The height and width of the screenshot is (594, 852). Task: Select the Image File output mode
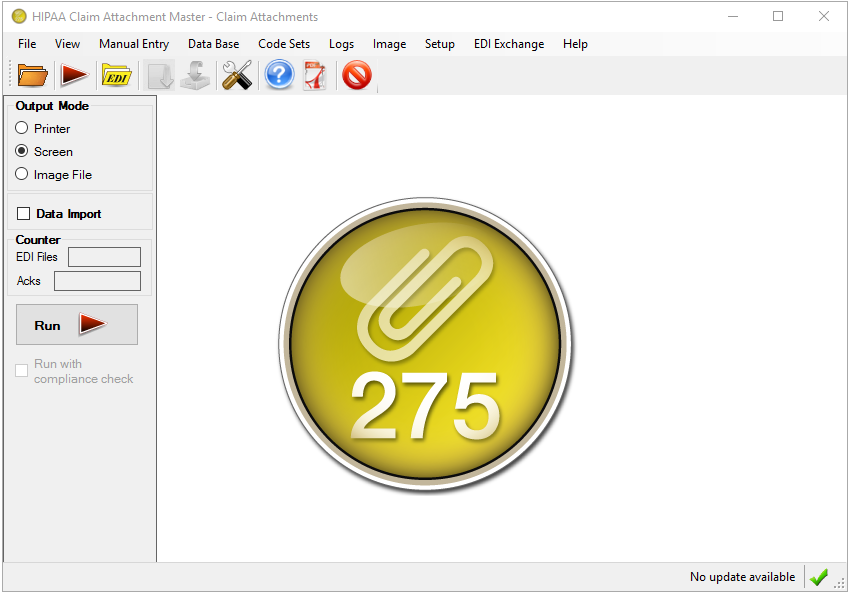pyautogui.click(x=22, y=174)
